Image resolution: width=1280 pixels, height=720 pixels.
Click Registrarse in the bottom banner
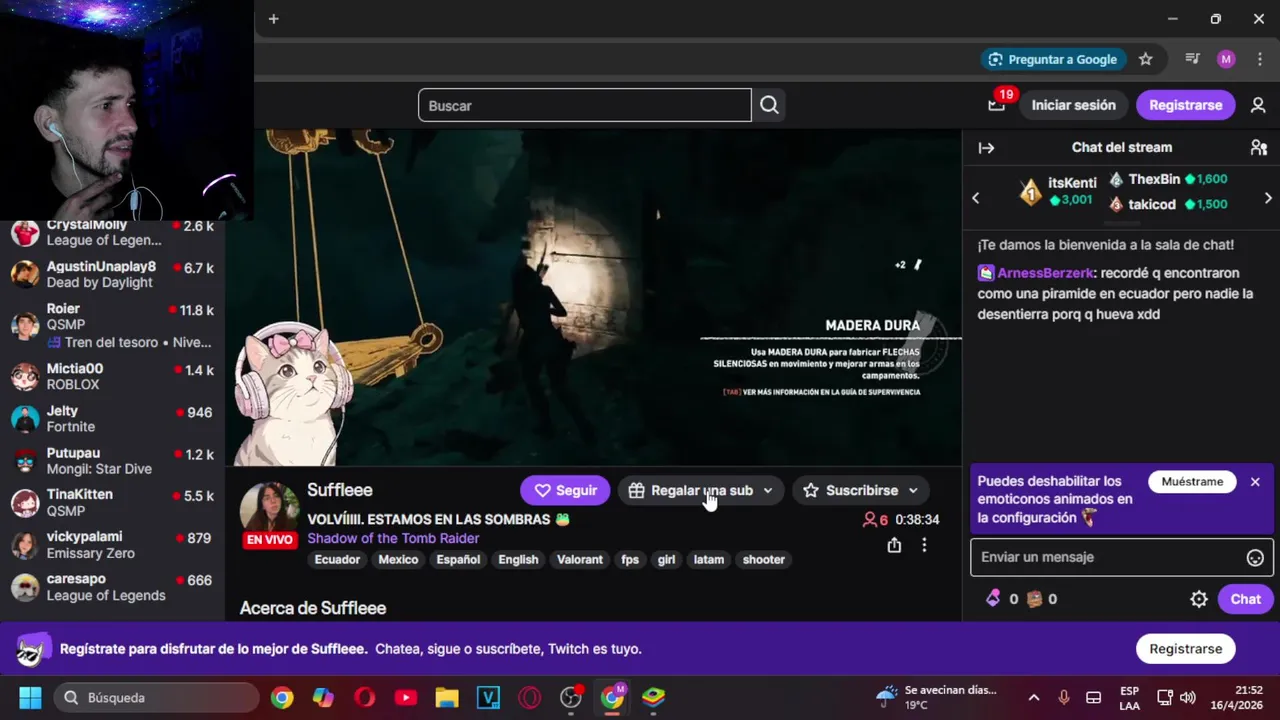pos(1185,649)
